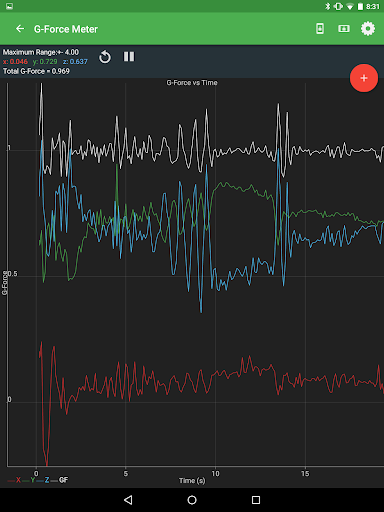Tap the Android home circle button
The height and width of the screenshot is (512, 384).
click(x=192, y=500)
